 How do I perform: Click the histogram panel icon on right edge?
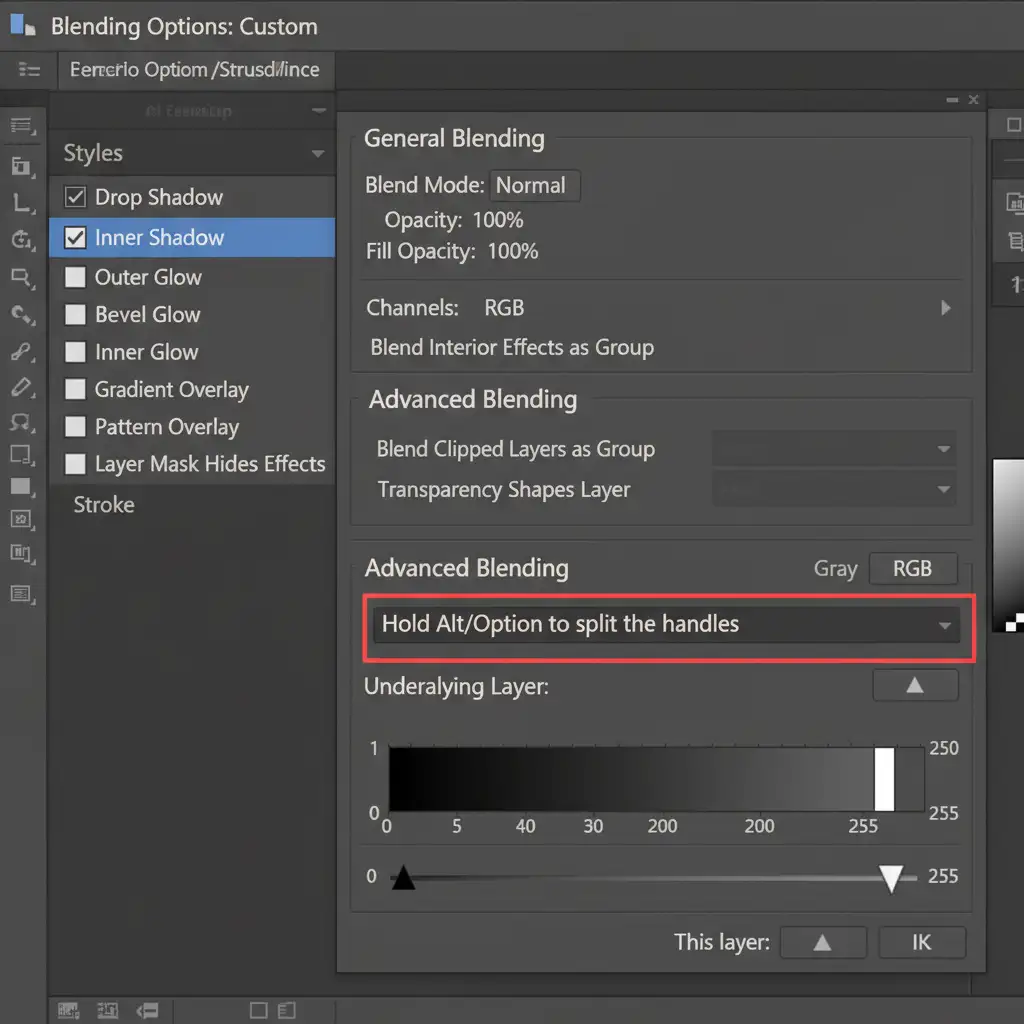[1015, 203]
